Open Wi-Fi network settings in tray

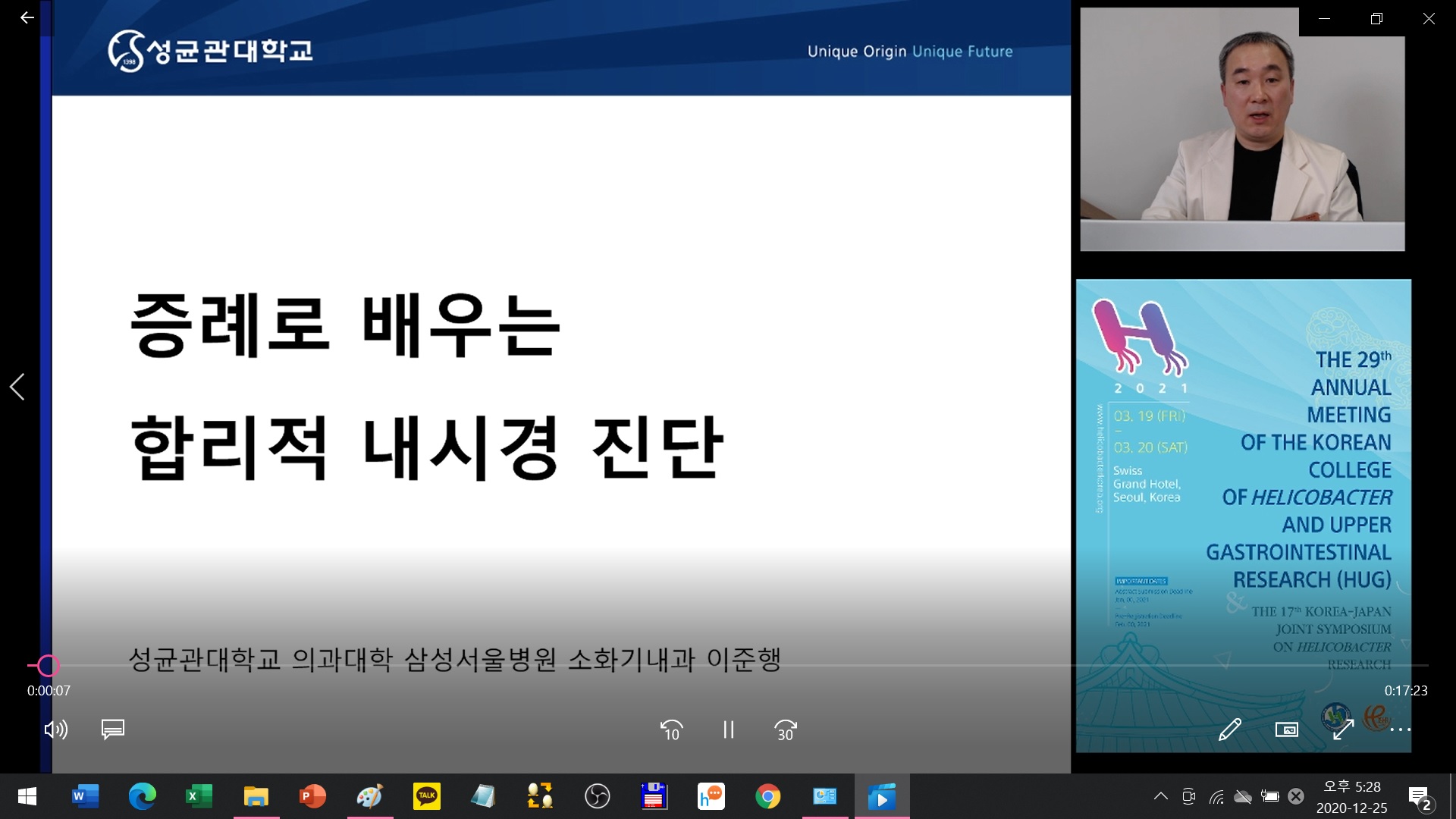click(x=1216, y=796)
